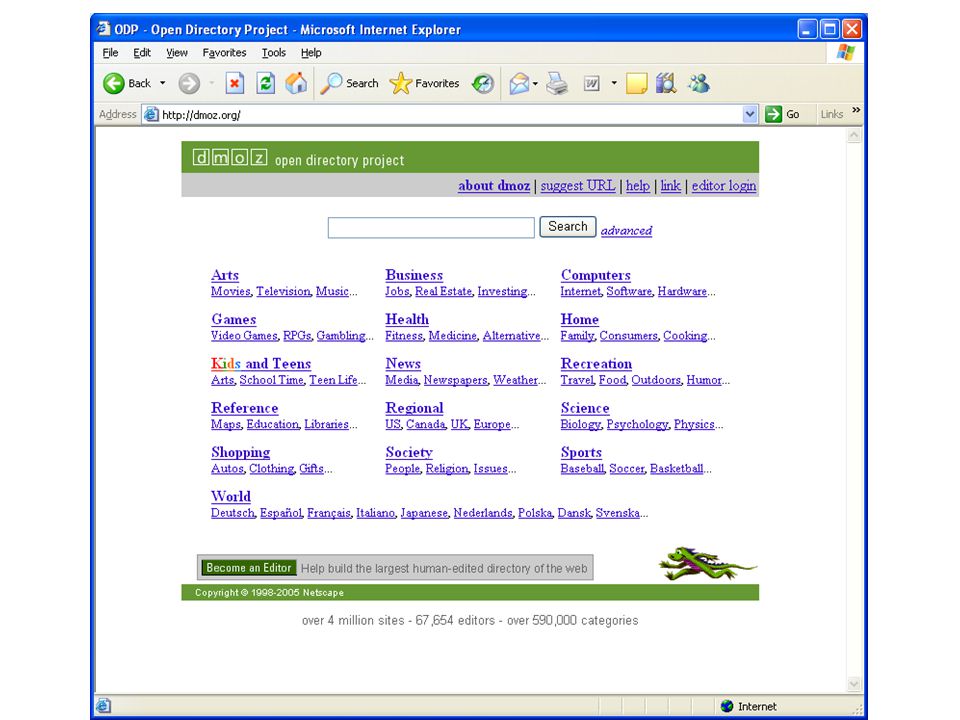Click the vertical scrollbar up arrow
The height and width of the screenshot is (720, 960).
(854, 135)
